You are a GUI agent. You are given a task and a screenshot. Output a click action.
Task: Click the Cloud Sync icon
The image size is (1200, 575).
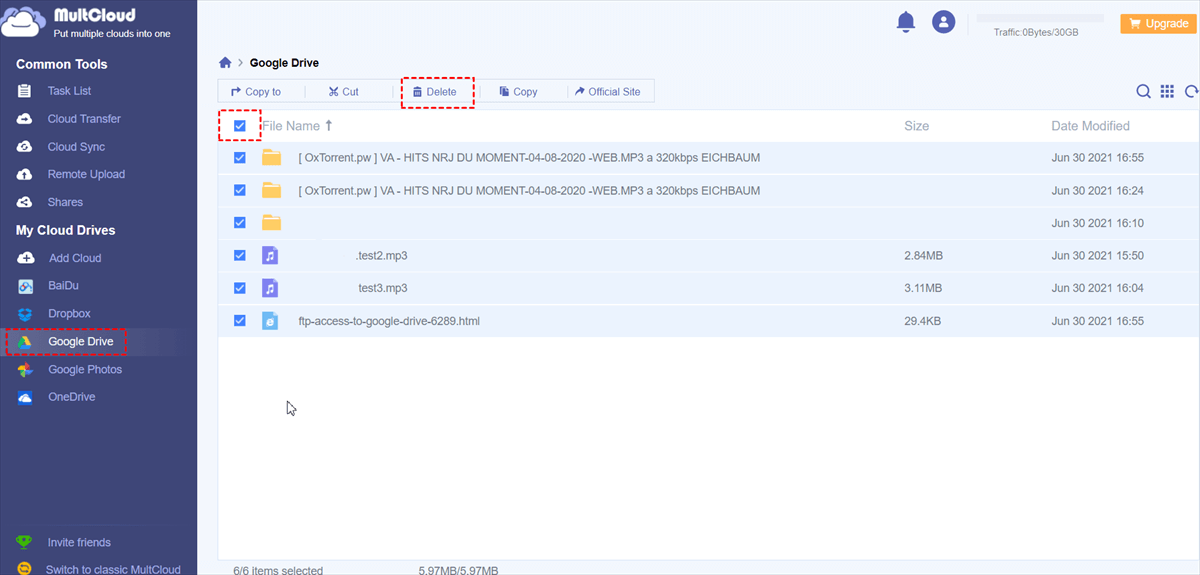26,147
